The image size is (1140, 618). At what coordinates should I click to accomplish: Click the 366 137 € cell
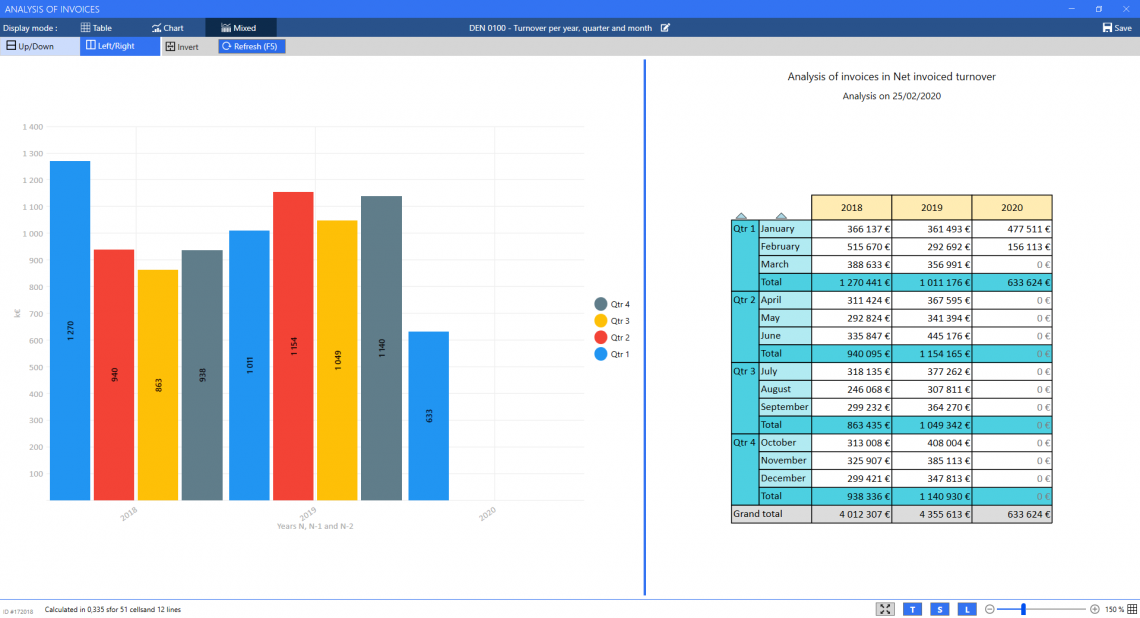(x=851, y=228)
